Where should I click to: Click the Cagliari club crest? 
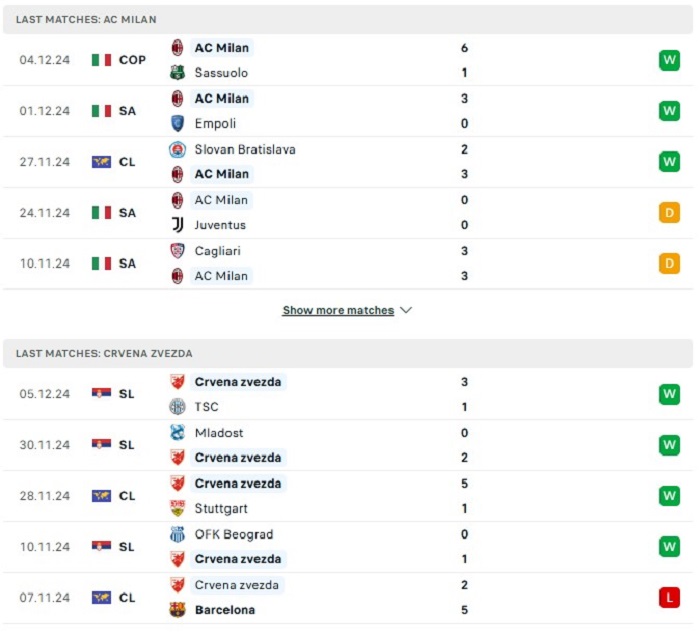(x=177, y=251)
